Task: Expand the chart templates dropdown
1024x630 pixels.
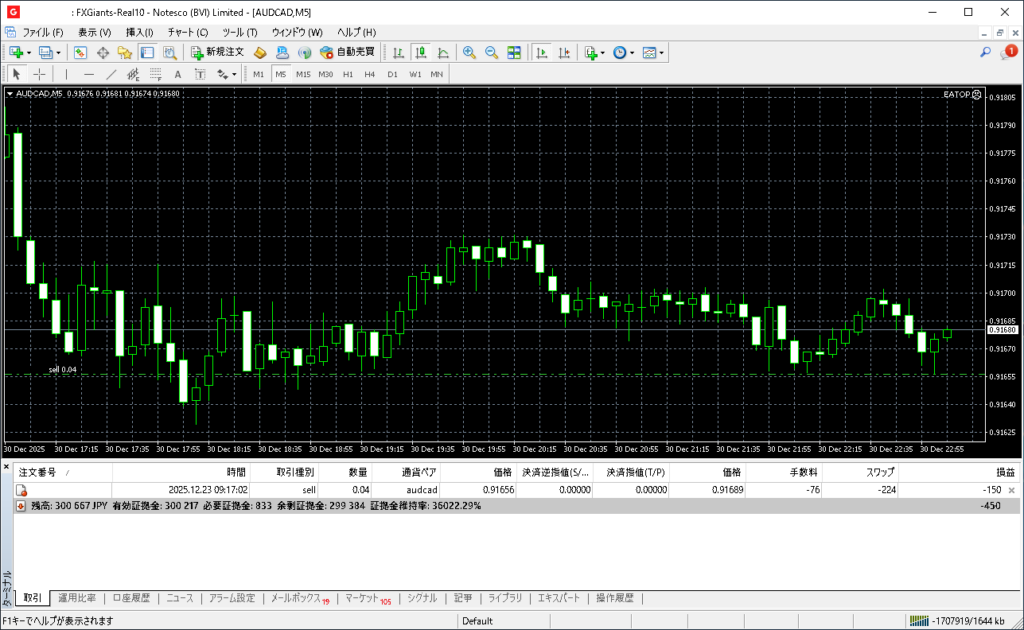Action: pyautogui.click(x=662, y=52)
